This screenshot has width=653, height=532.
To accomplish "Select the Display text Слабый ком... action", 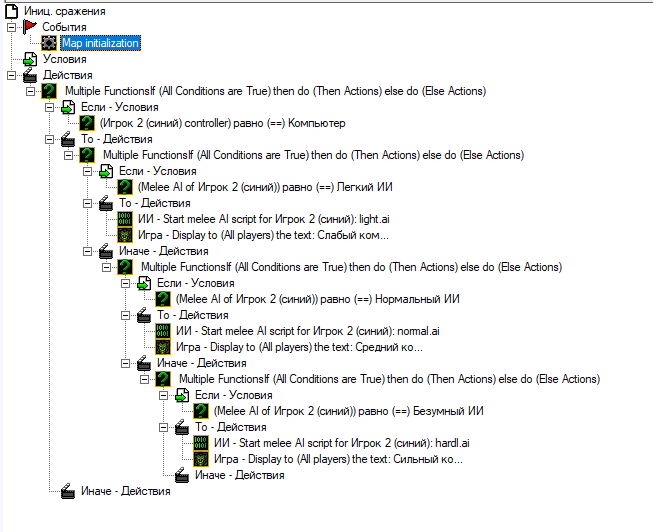I will (263, 235).
